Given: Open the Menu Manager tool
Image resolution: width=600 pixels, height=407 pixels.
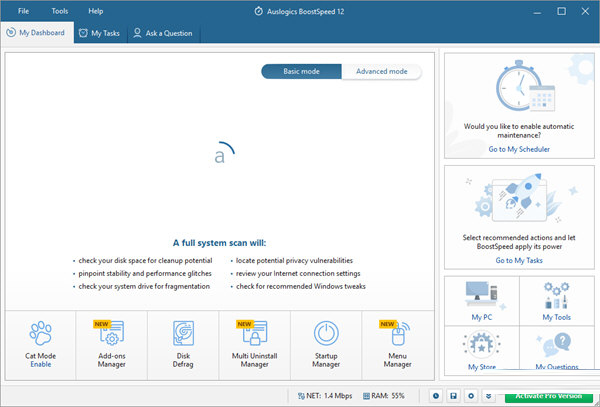Looking at the screenshot, I should pos(399,333).
